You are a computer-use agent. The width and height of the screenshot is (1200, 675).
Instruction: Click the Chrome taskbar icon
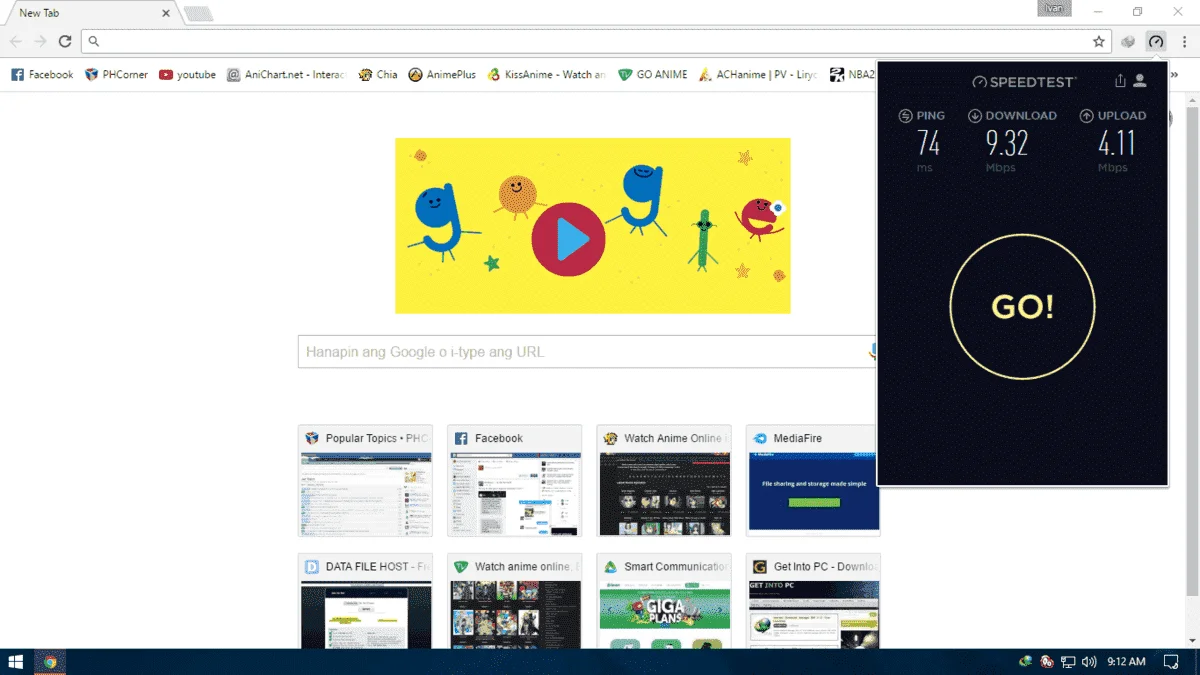click(x=50, y=662)
